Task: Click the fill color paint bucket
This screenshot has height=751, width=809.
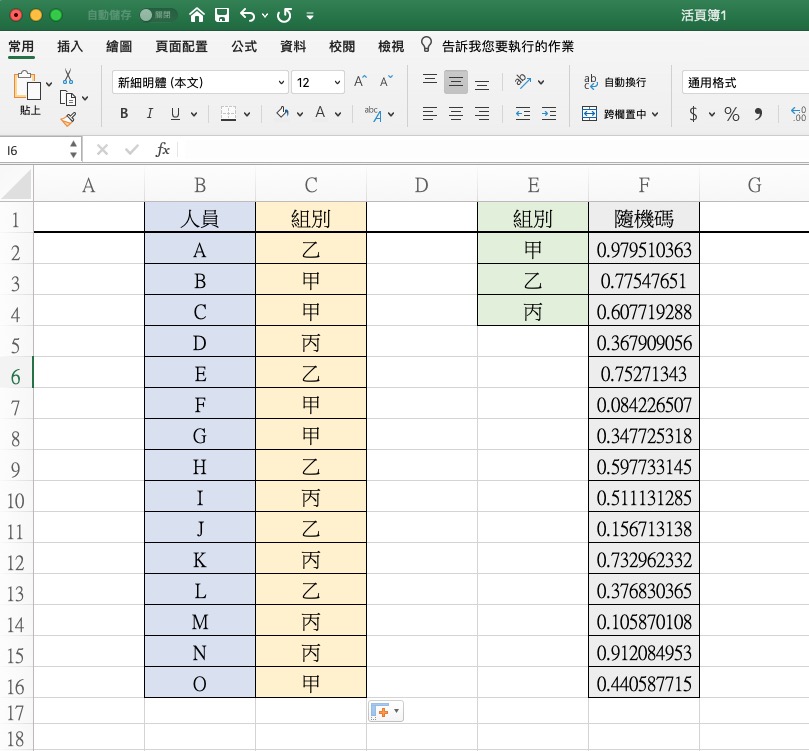Action: [x=282, y=114]
